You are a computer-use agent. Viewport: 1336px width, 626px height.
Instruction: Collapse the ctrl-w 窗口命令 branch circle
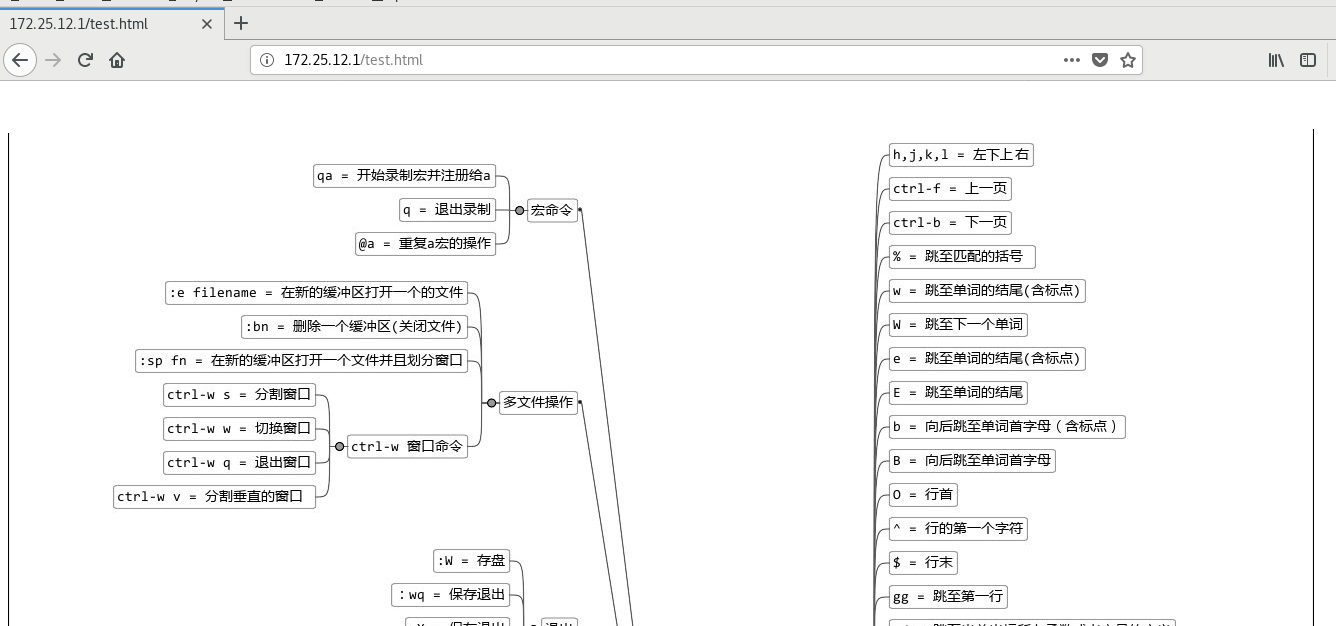coord(339,446)
